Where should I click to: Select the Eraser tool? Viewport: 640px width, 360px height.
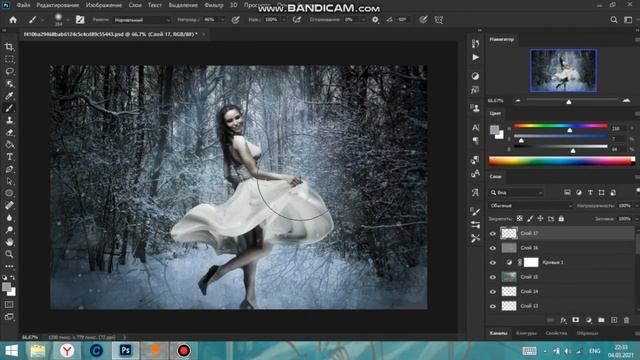9,133
